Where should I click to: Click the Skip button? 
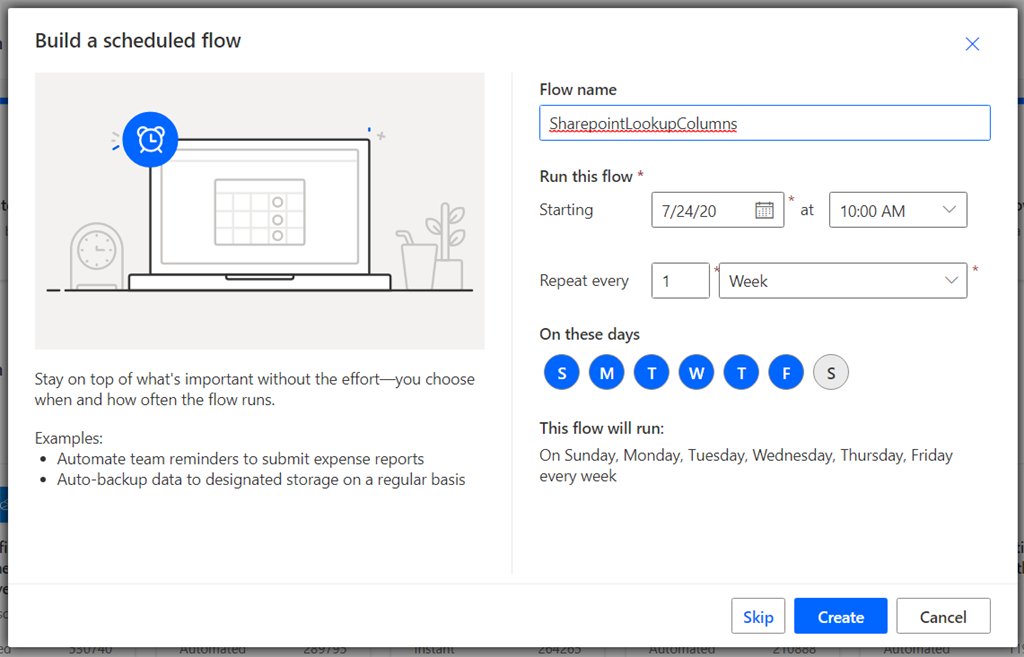pos(758,617)
